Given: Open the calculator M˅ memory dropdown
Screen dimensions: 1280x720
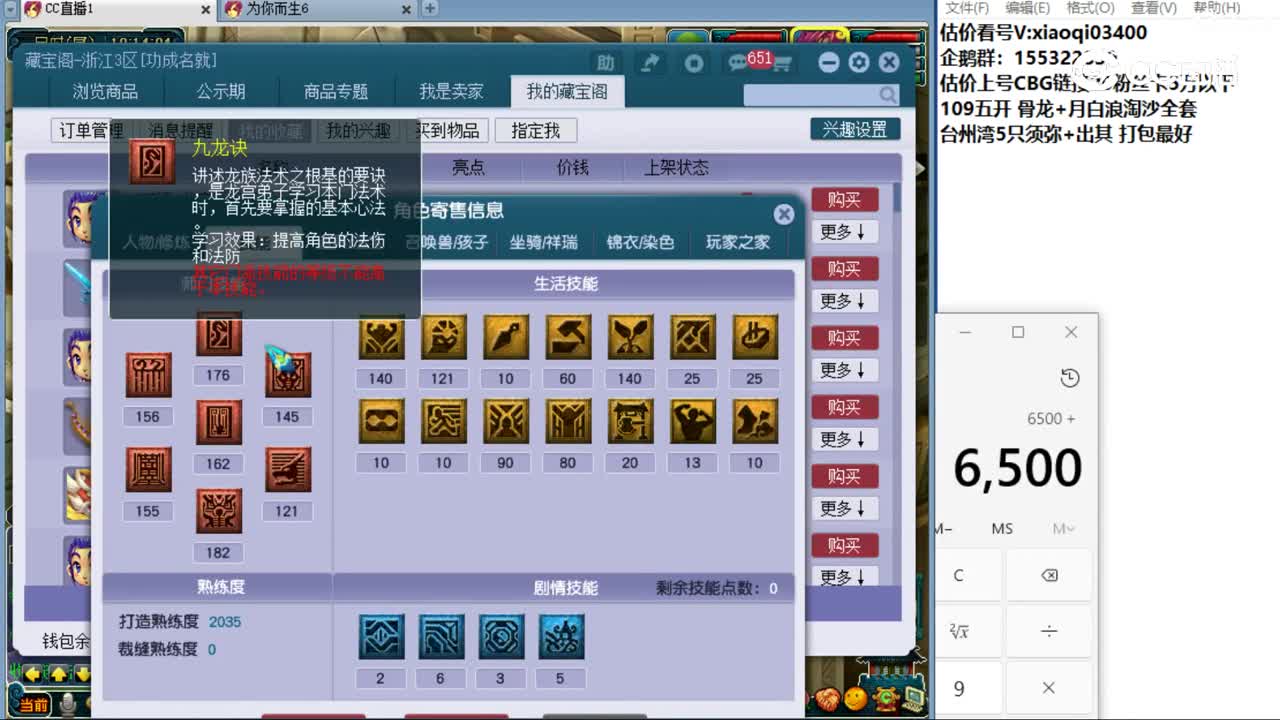Looking at the screenshot, I should (1063, 529).
